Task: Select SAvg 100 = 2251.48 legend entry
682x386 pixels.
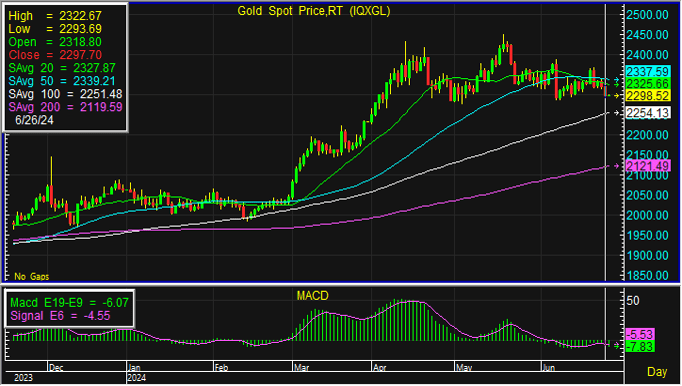Action: [65, 94]
